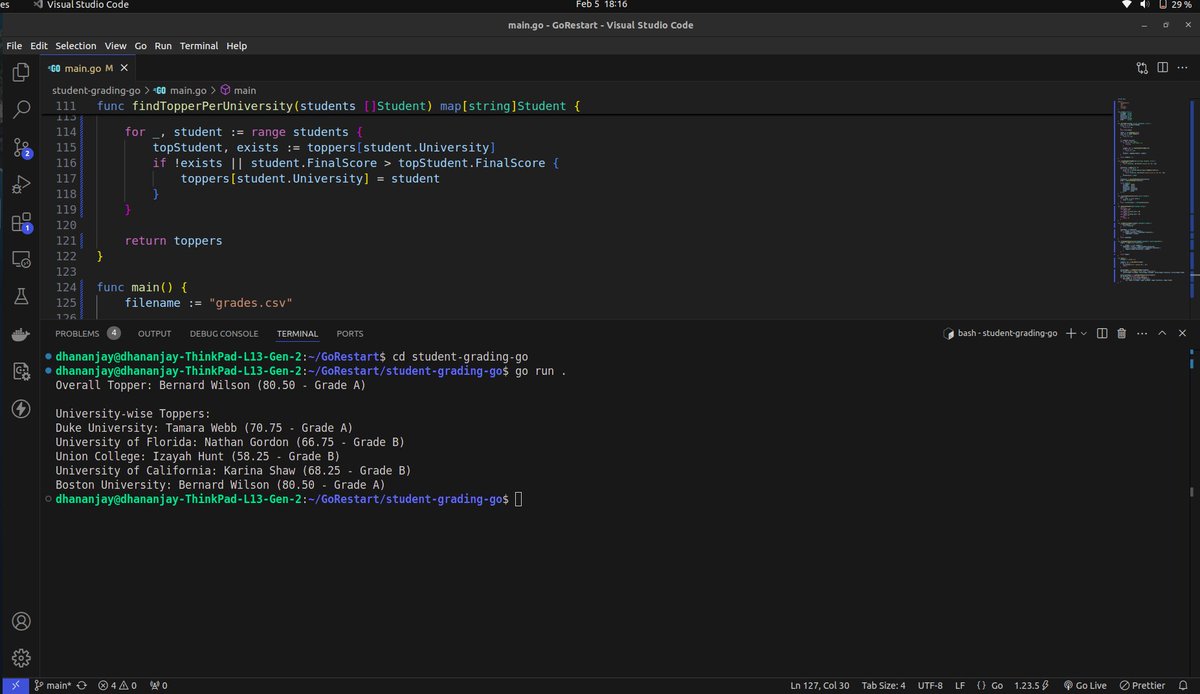Maximize the terminal panel size
The height and width of the screenshot is (694, 1200).
pos(1163,333)
